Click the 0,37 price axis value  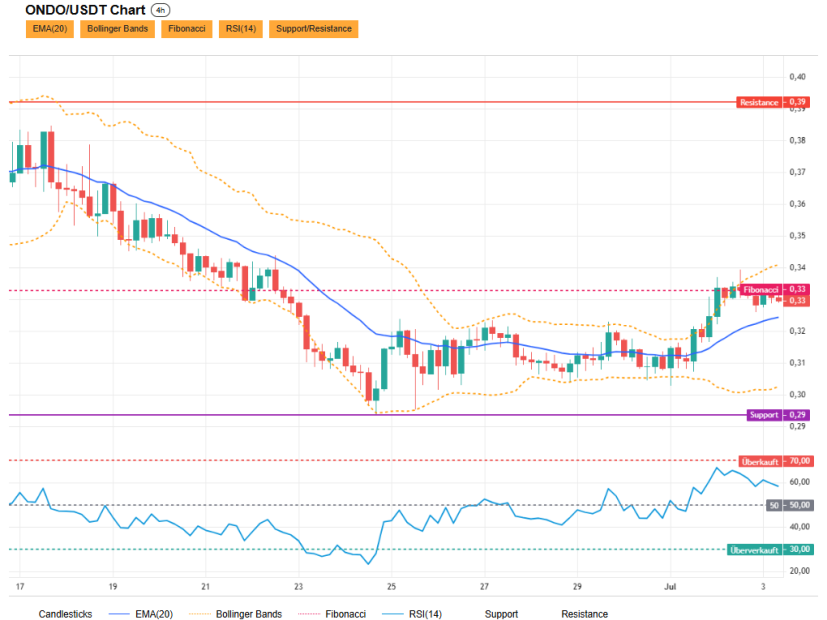[x=797, y=172]
